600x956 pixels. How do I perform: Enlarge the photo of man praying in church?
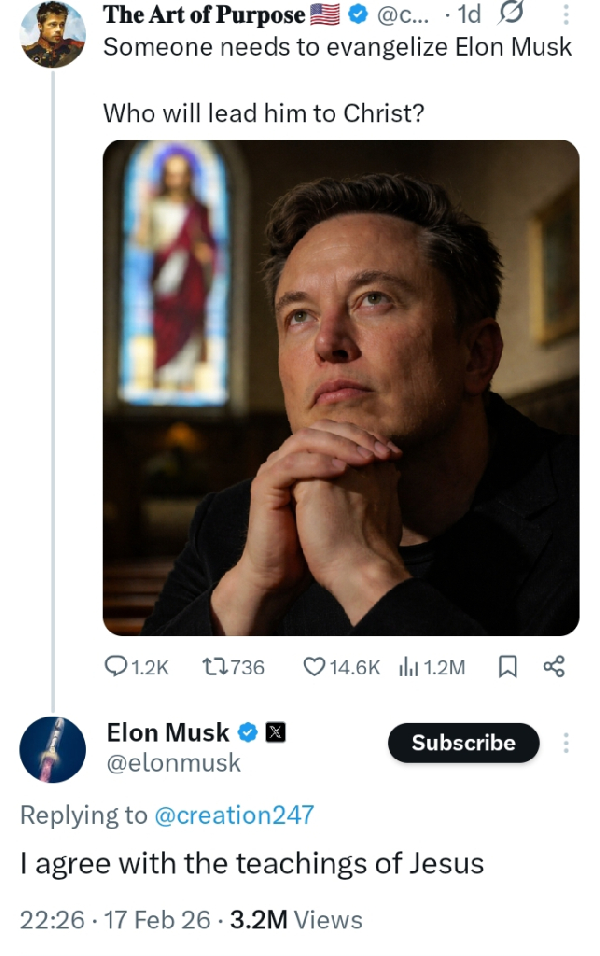coord(341,387)
